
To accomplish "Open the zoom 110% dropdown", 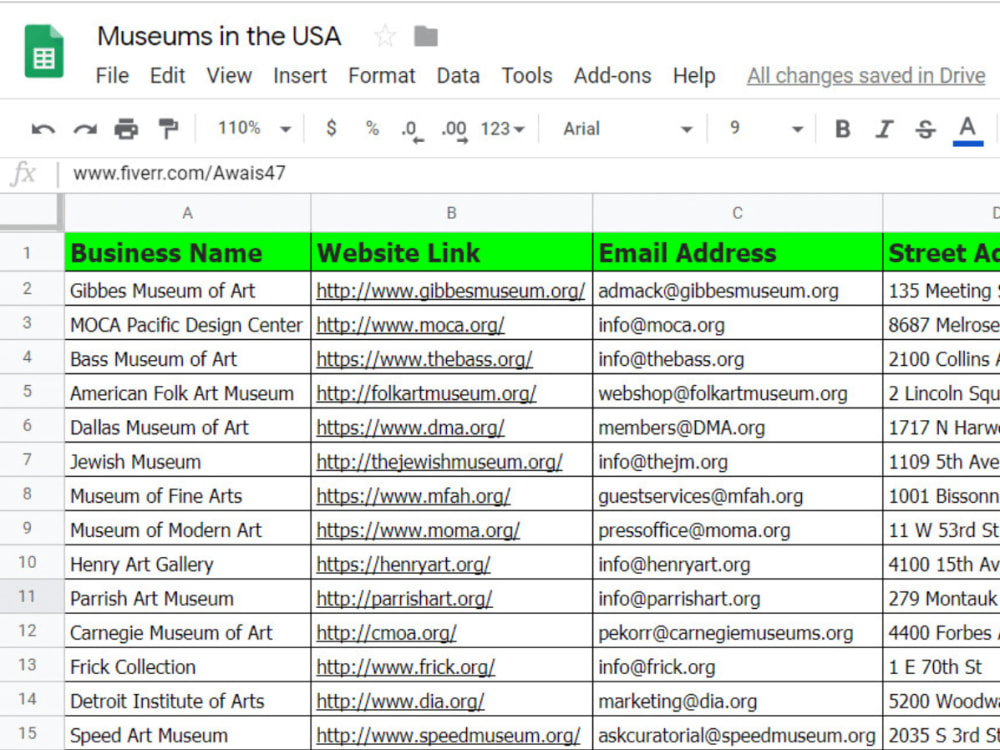I will coord(254,129).
